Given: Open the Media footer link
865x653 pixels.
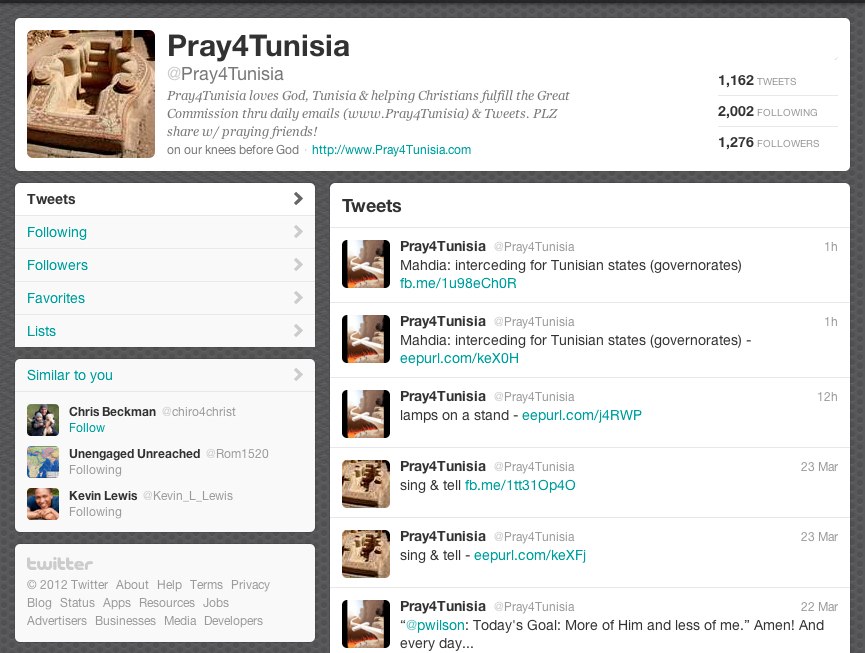Looking at the screenshot, I should (180, 621).
